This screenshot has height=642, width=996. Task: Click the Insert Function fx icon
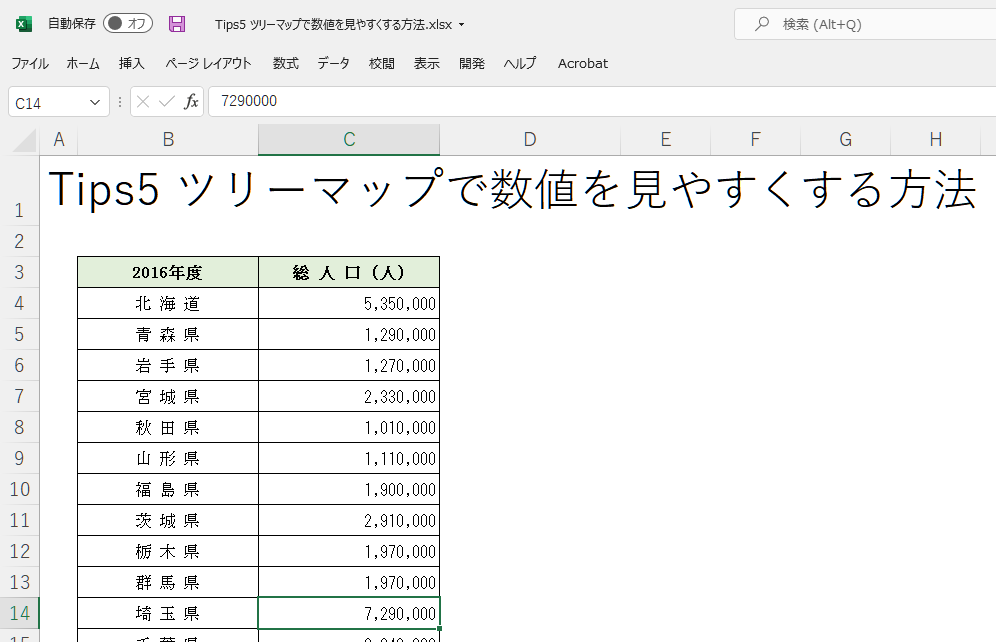click(x=191, y=101)
